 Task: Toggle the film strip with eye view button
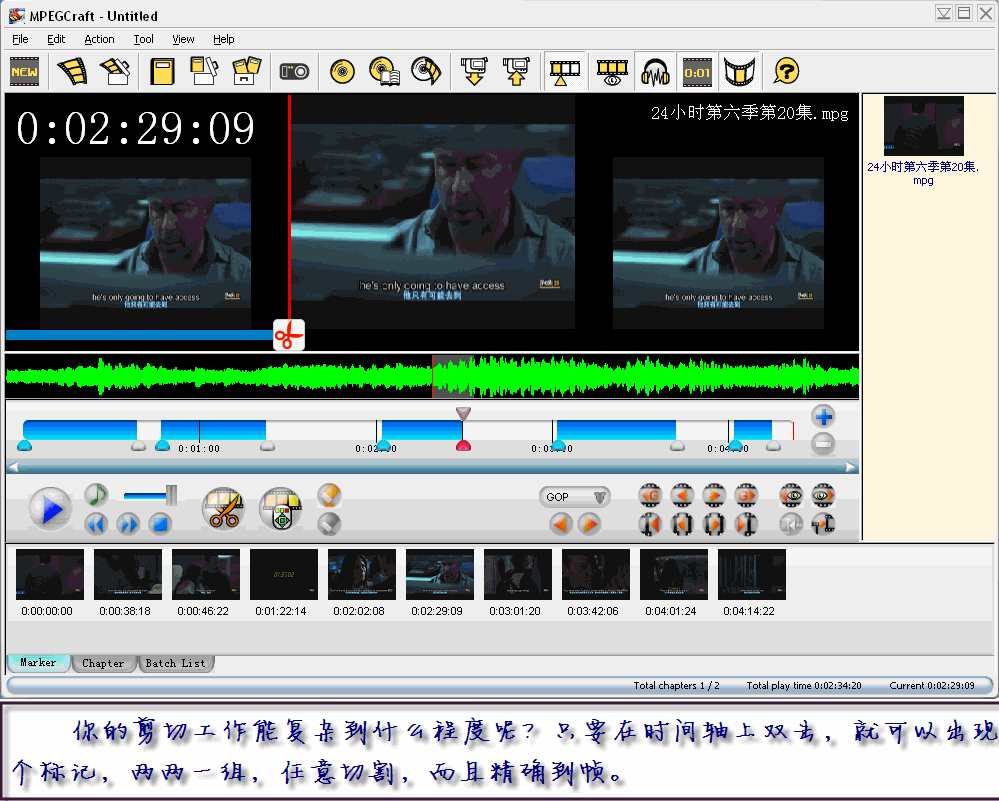[612, 71]
